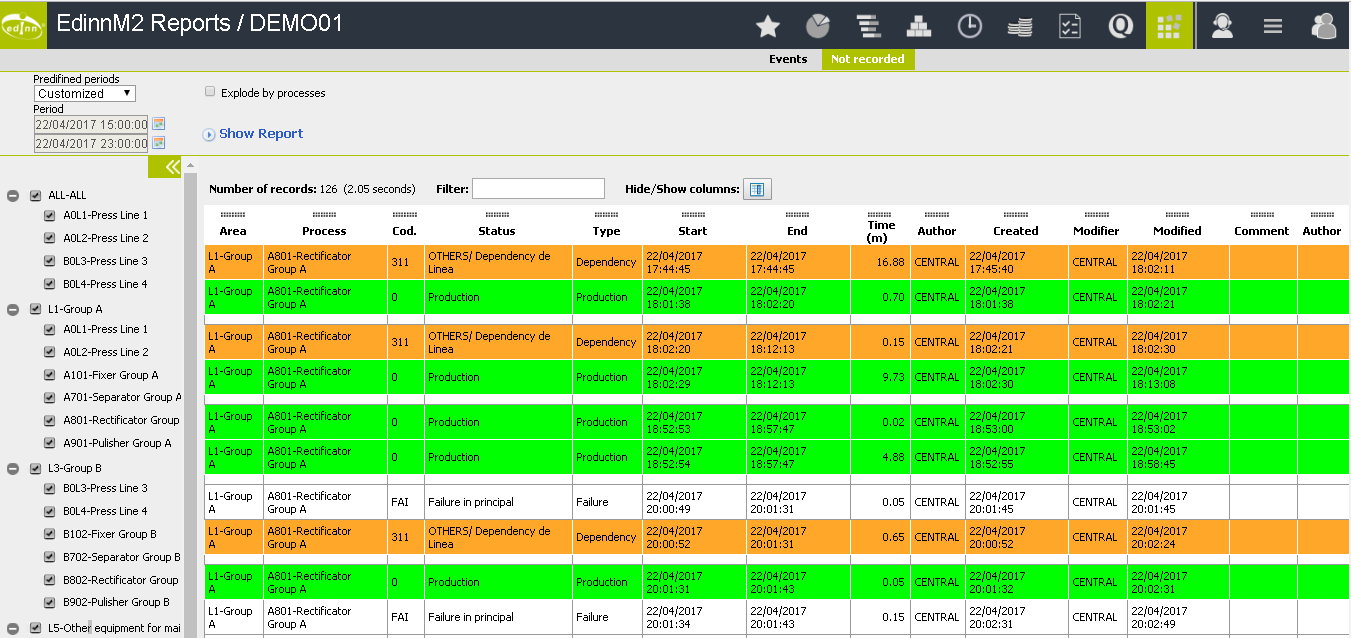Grab the drag handle above Status column

point(497,215)
